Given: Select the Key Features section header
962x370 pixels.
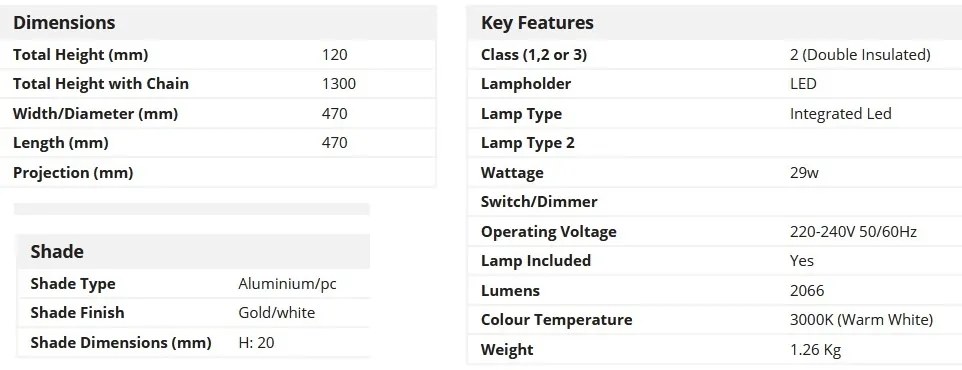Looking at the screenshot, I should point(537,23).
